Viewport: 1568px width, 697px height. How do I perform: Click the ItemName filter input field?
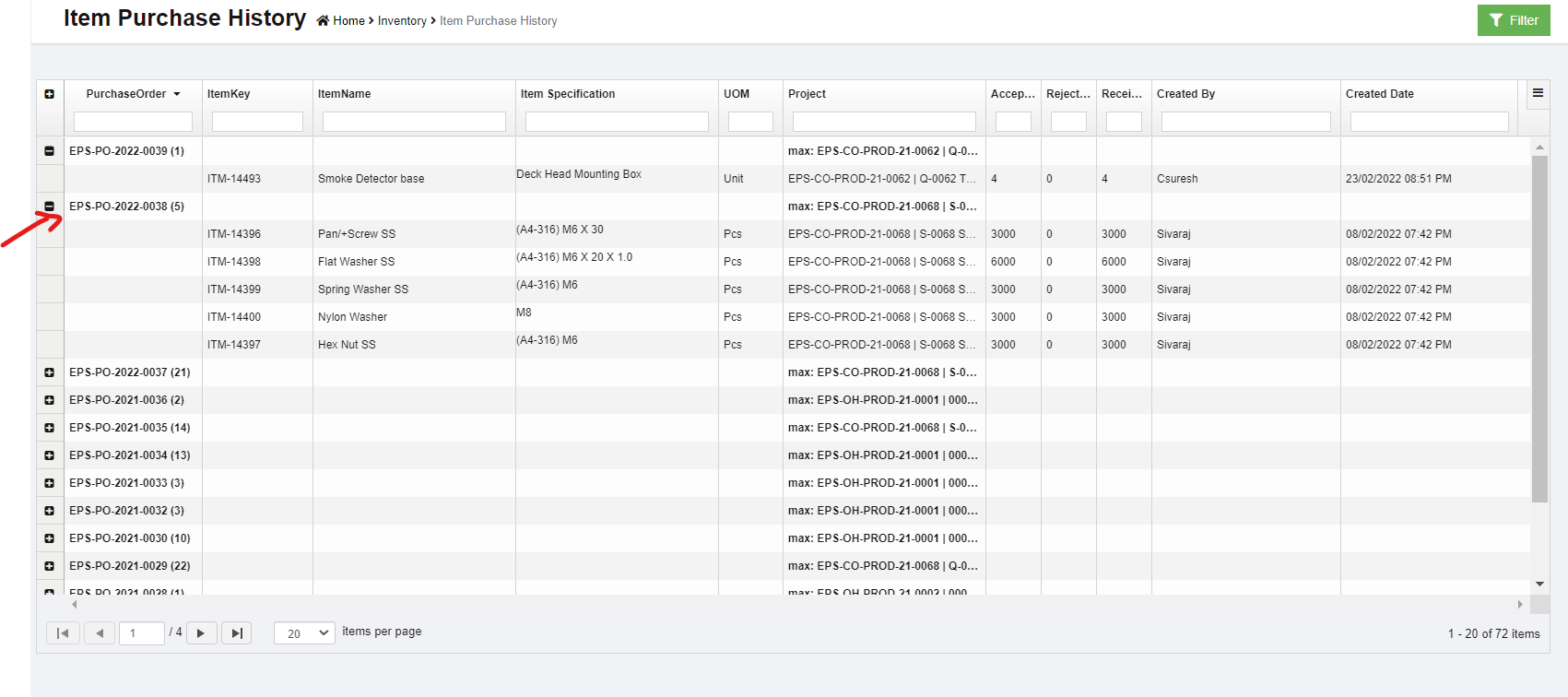414,122
